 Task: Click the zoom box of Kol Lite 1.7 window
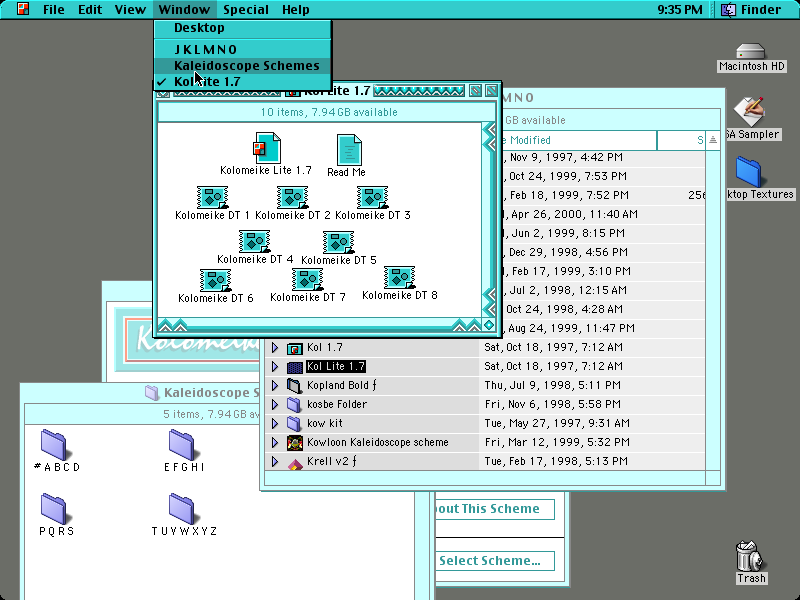[x=475, y=91]
